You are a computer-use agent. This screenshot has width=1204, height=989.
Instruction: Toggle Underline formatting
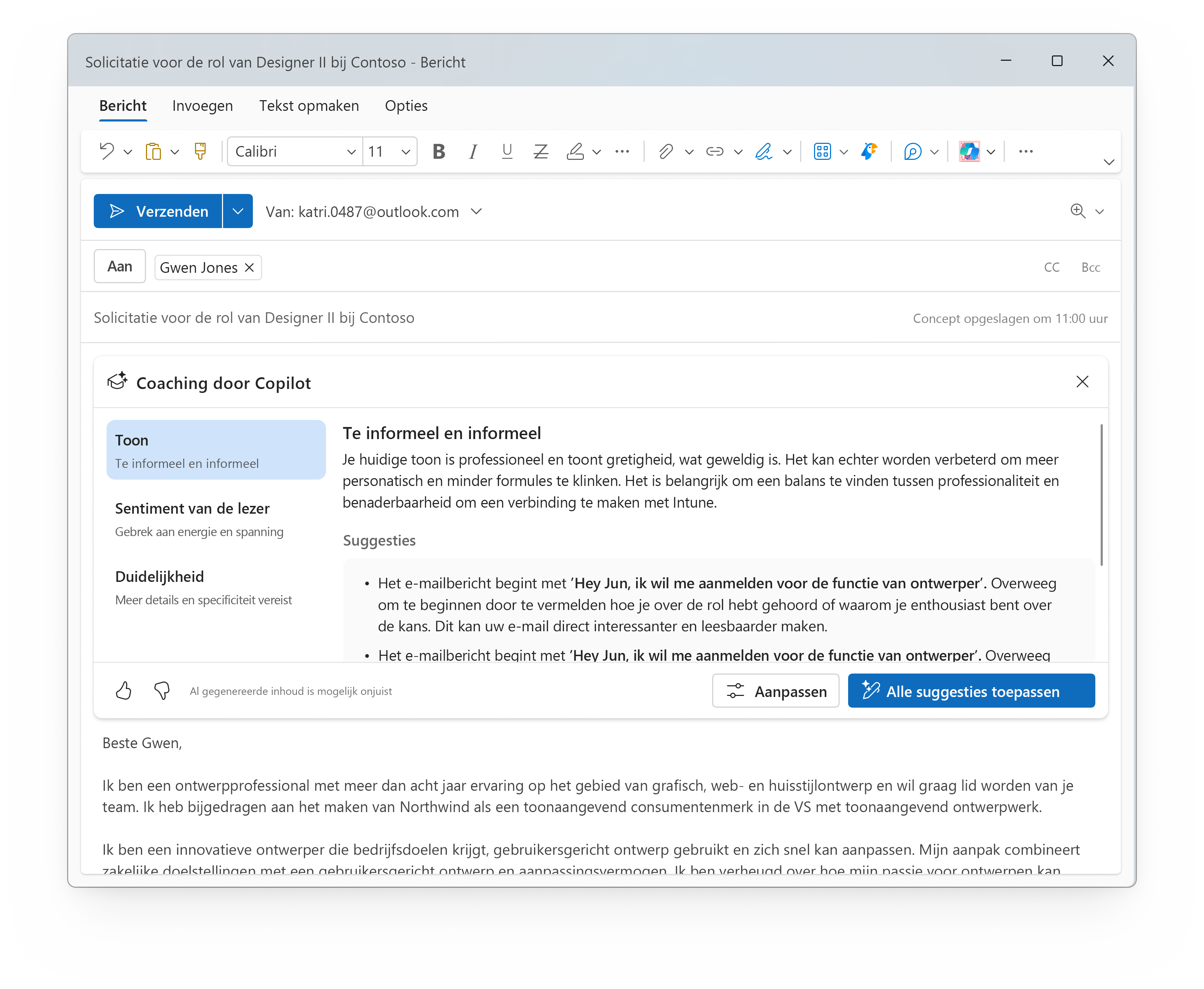[x=507, y=152]
